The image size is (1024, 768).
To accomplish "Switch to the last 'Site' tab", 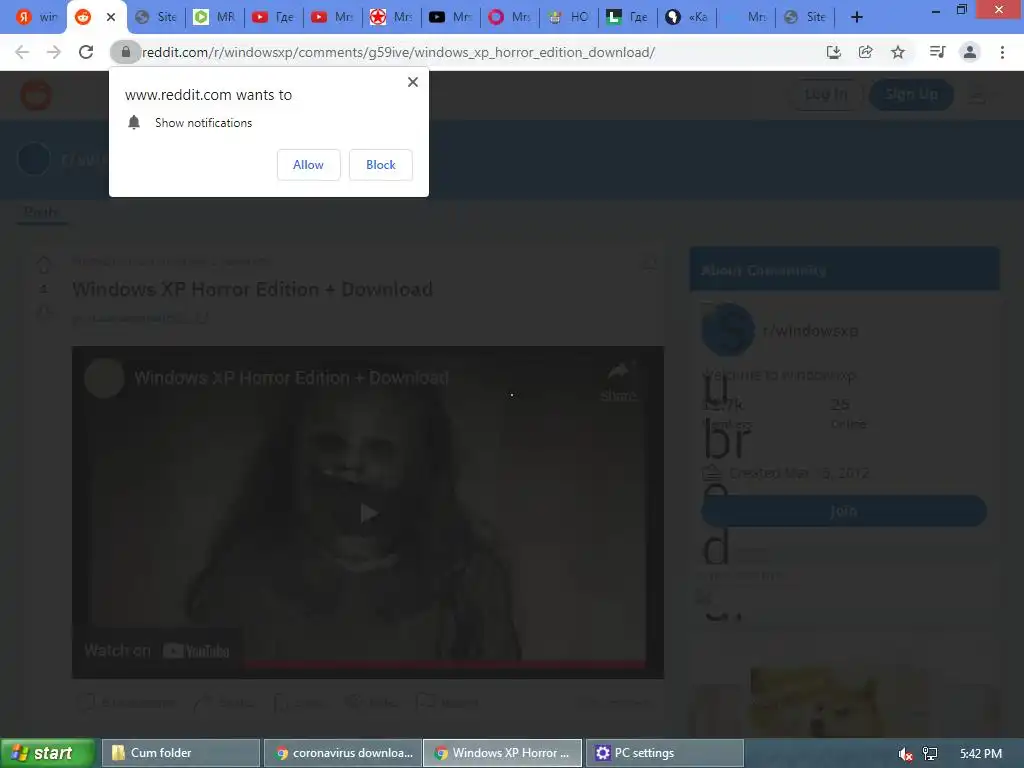I will (805, 18).
